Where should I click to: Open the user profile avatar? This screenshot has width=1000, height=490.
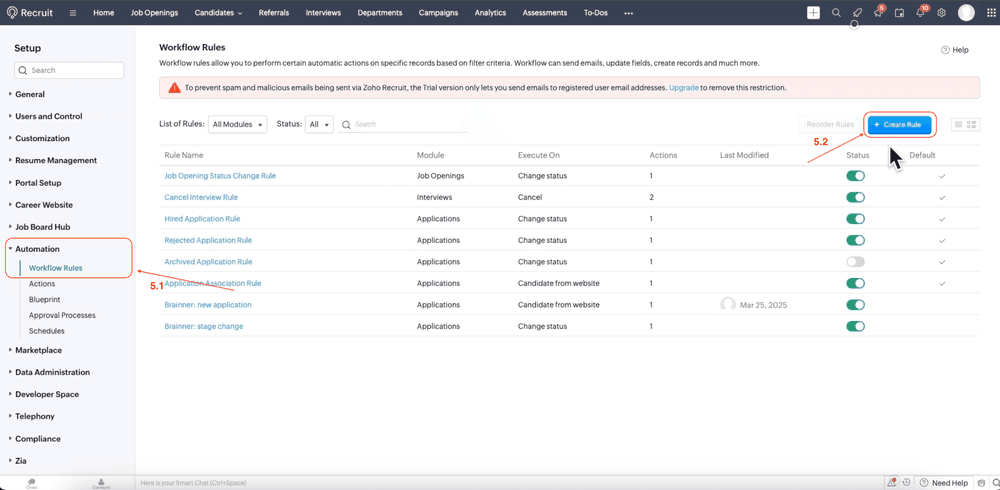(x=966, y=13)
